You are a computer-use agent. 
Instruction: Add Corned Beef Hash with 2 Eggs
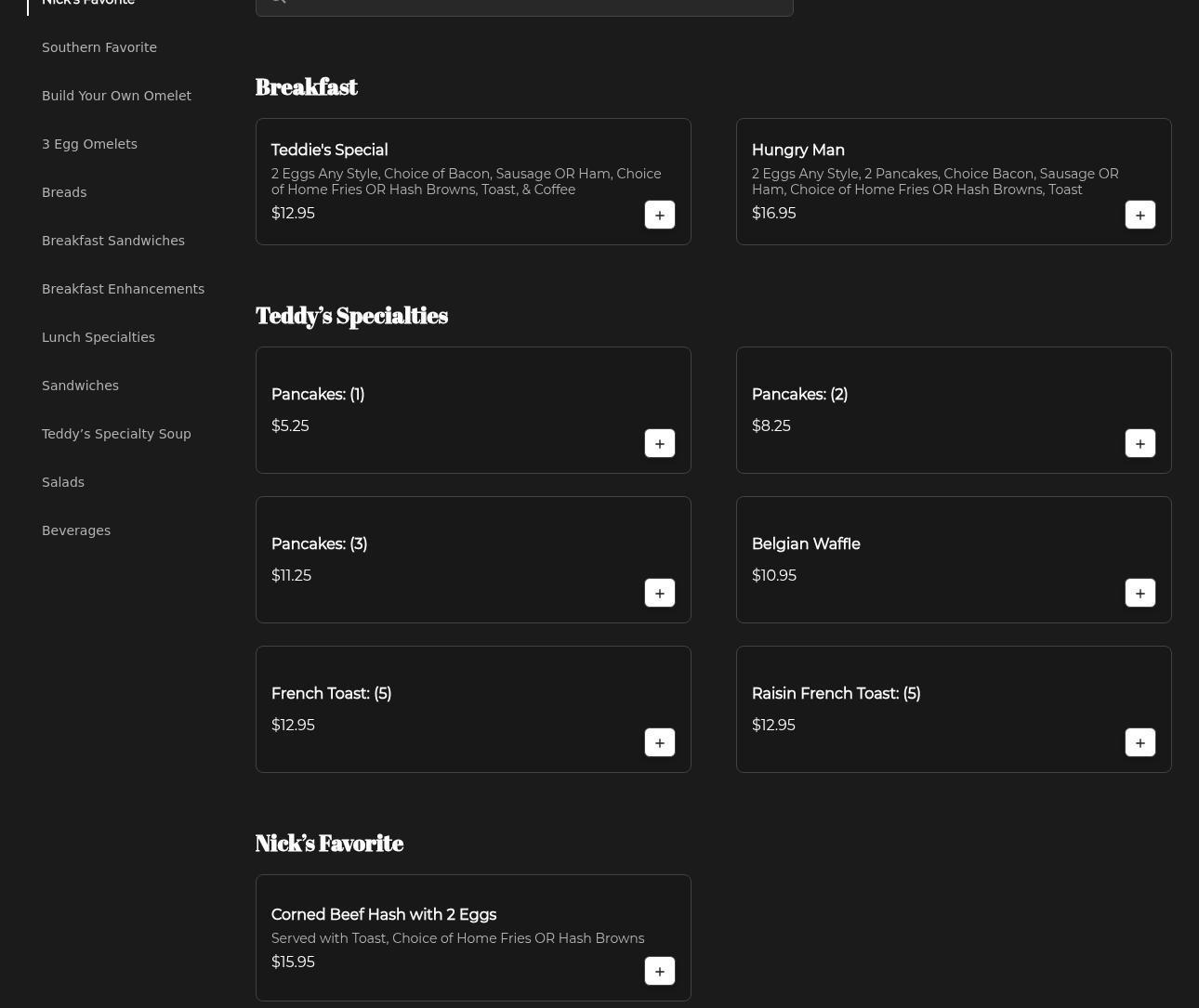(660, 971)
